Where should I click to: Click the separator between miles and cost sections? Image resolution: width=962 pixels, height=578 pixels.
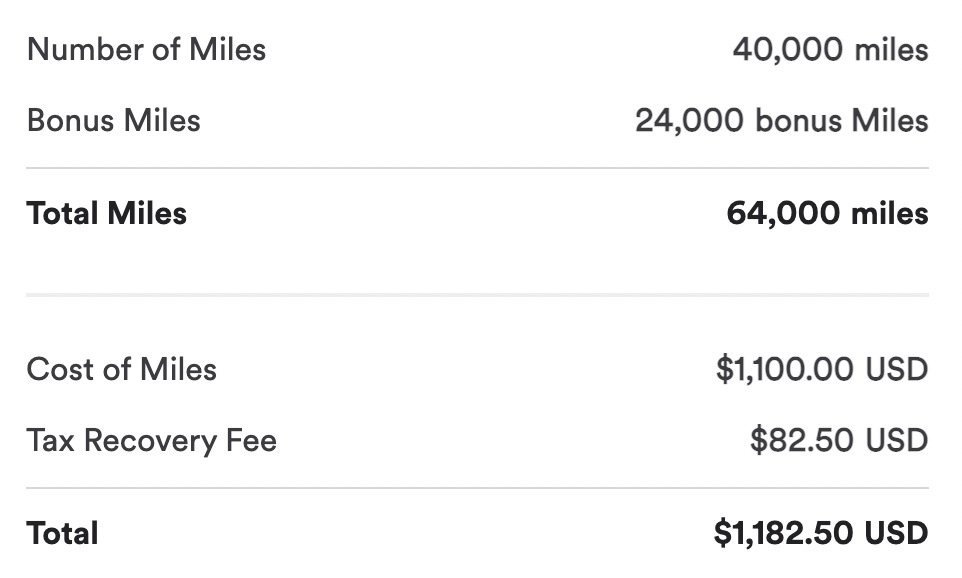pos(477,295)
